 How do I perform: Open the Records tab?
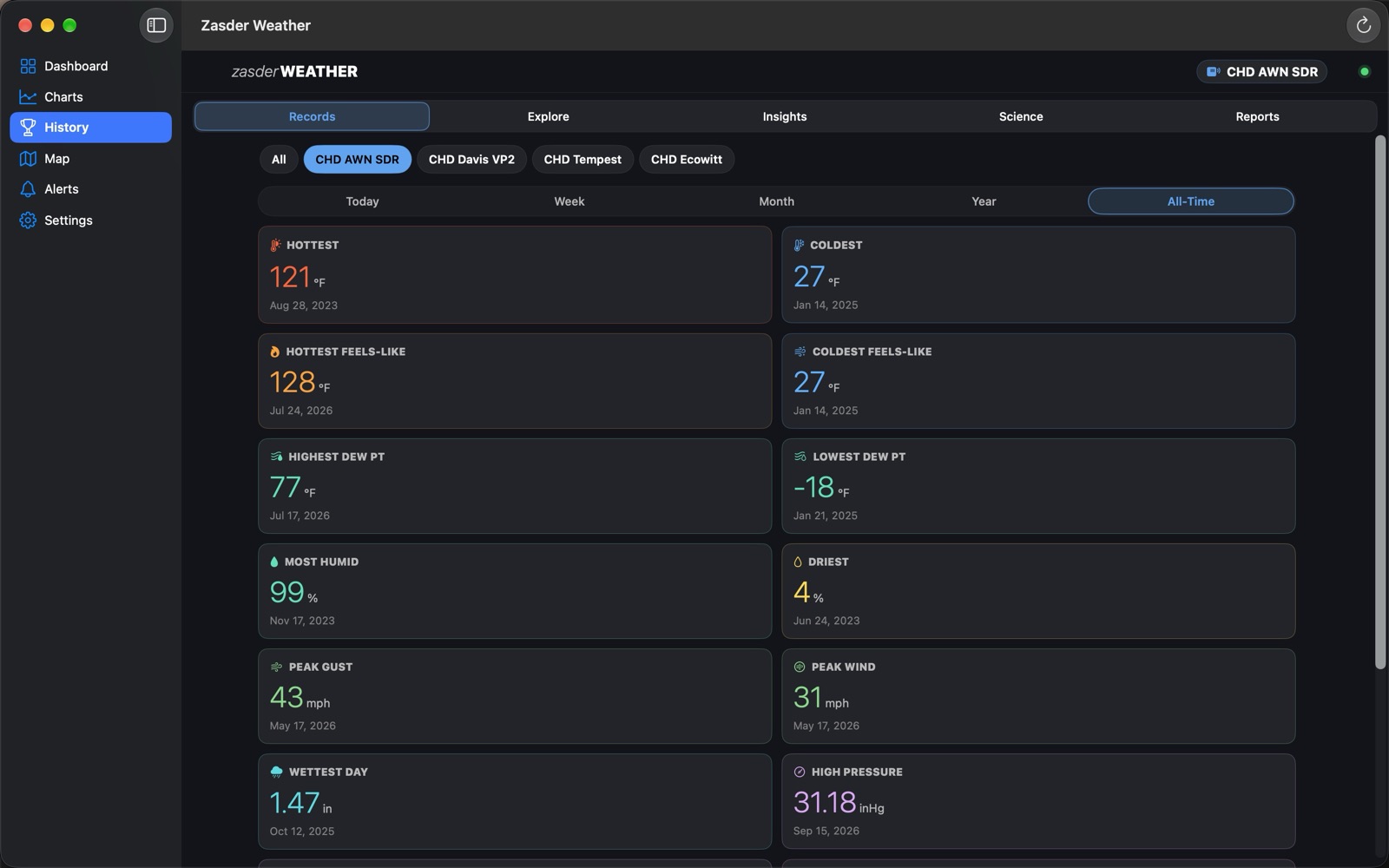(312, 116)
